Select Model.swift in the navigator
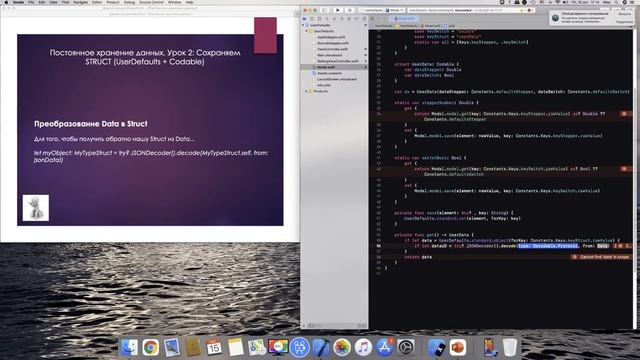Viewport: 640px width, 360px height. [x=326, y=67]
